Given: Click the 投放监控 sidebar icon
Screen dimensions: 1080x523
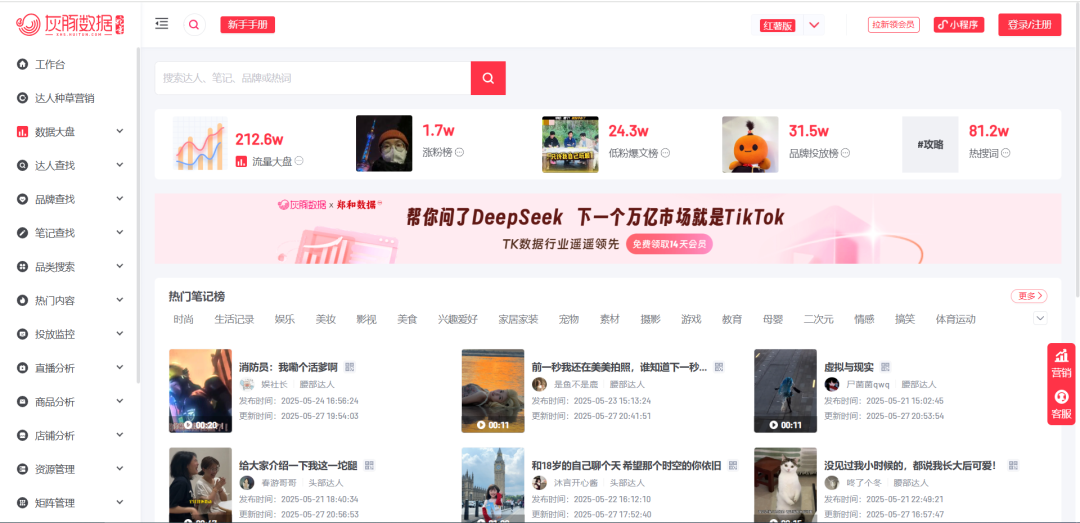Looking at the screenshot, I should 22,334.
